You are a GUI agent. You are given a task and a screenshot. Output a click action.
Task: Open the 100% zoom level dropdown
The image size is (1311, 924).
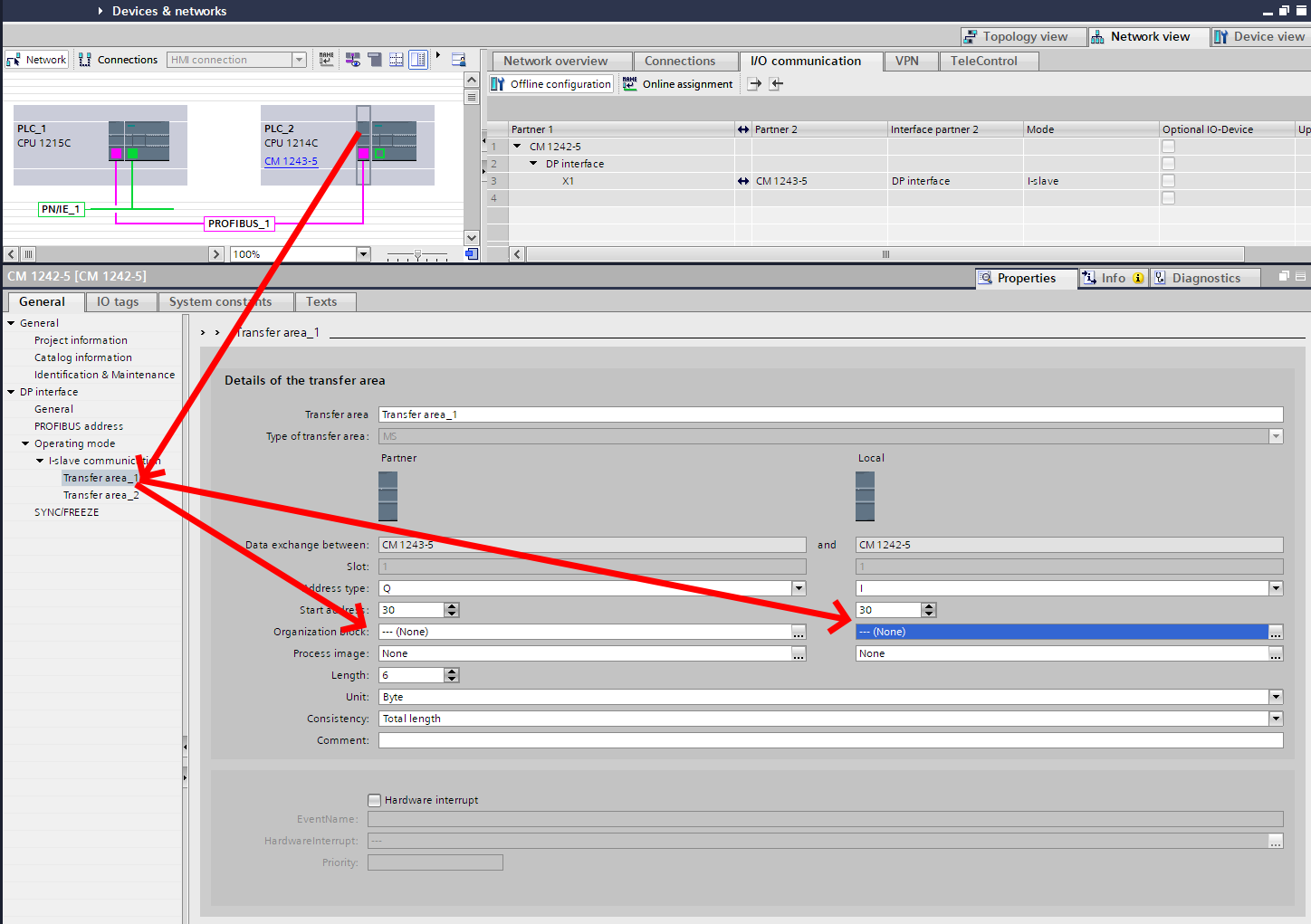point(363,254)
